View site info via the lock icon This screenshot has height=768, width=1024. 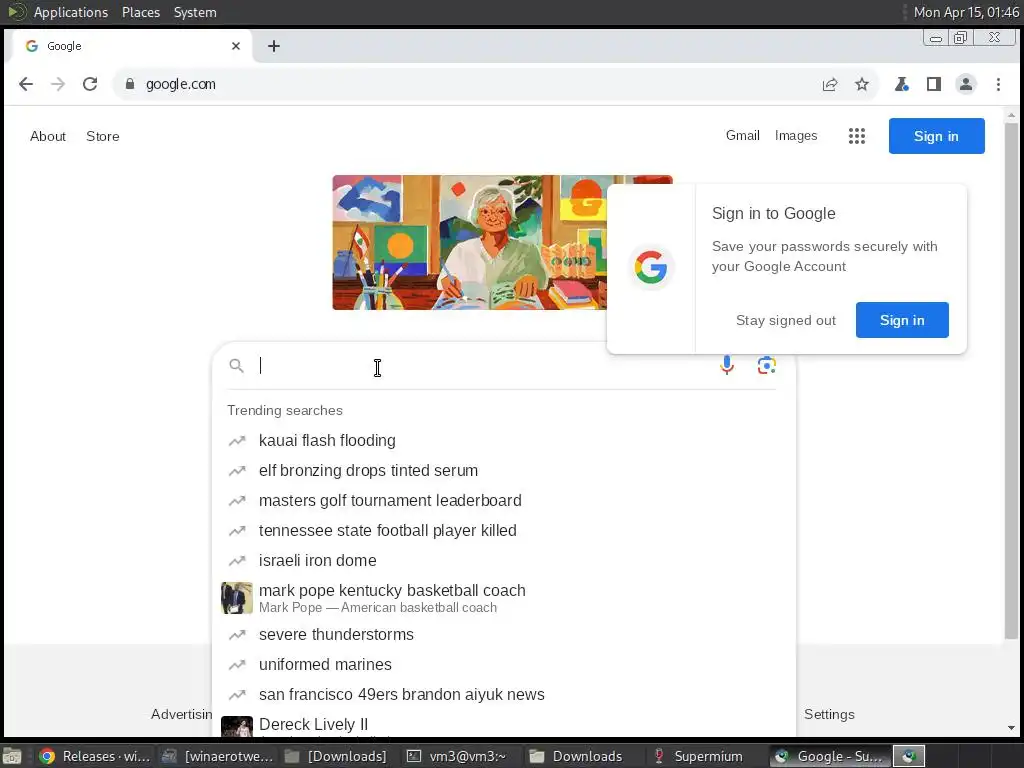pyautogui.click(x=130, y=84)
